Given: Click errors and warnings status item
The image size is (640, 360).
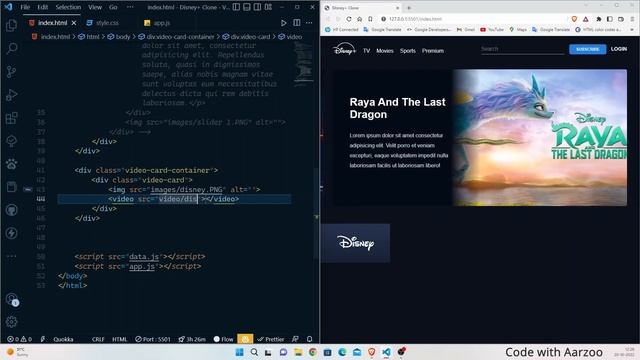Looking at the screenshot, I should (x=19, y=339).
